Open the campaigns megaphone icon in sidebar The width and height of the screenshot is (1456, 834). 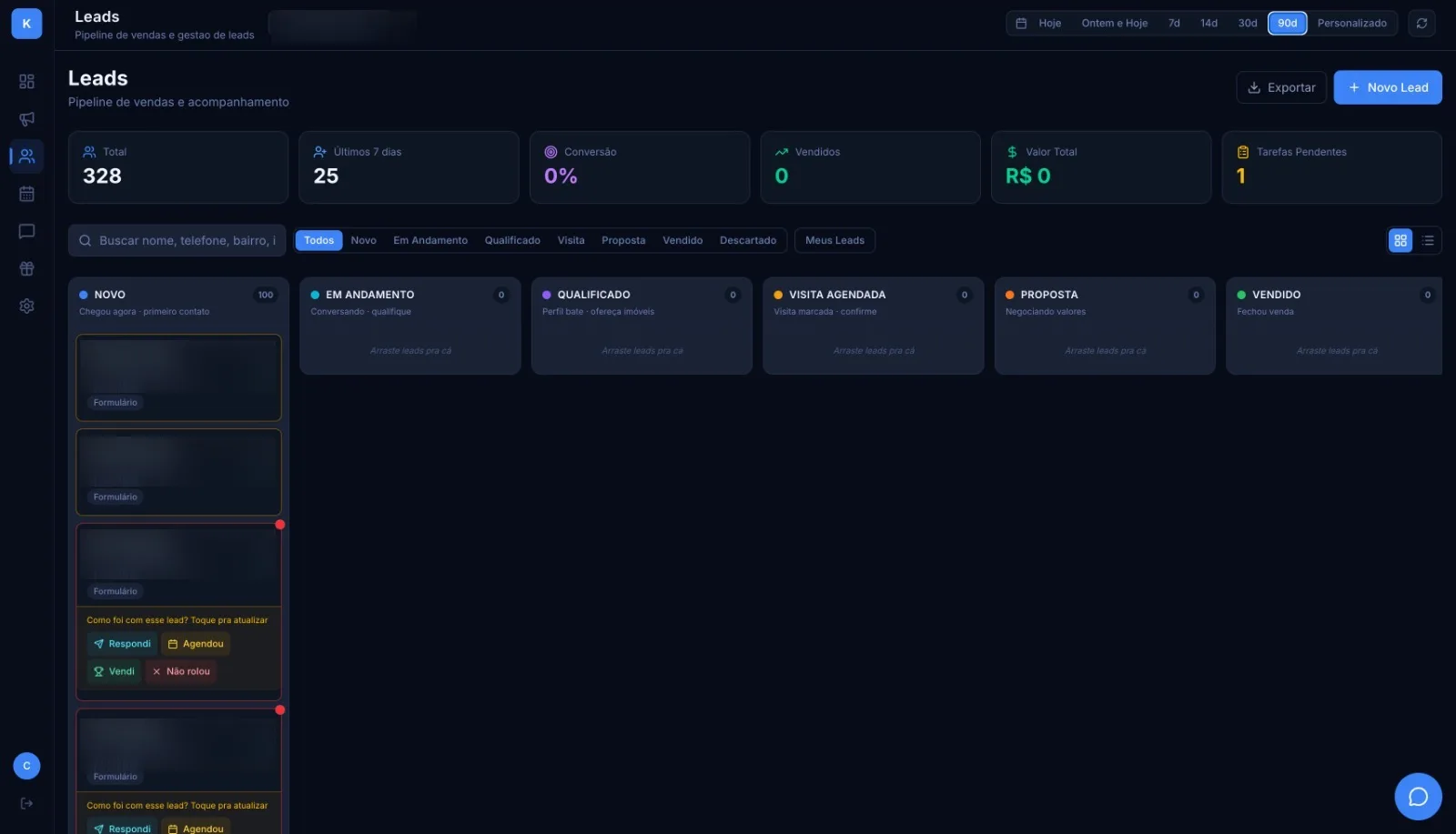[x=26, y=119]
